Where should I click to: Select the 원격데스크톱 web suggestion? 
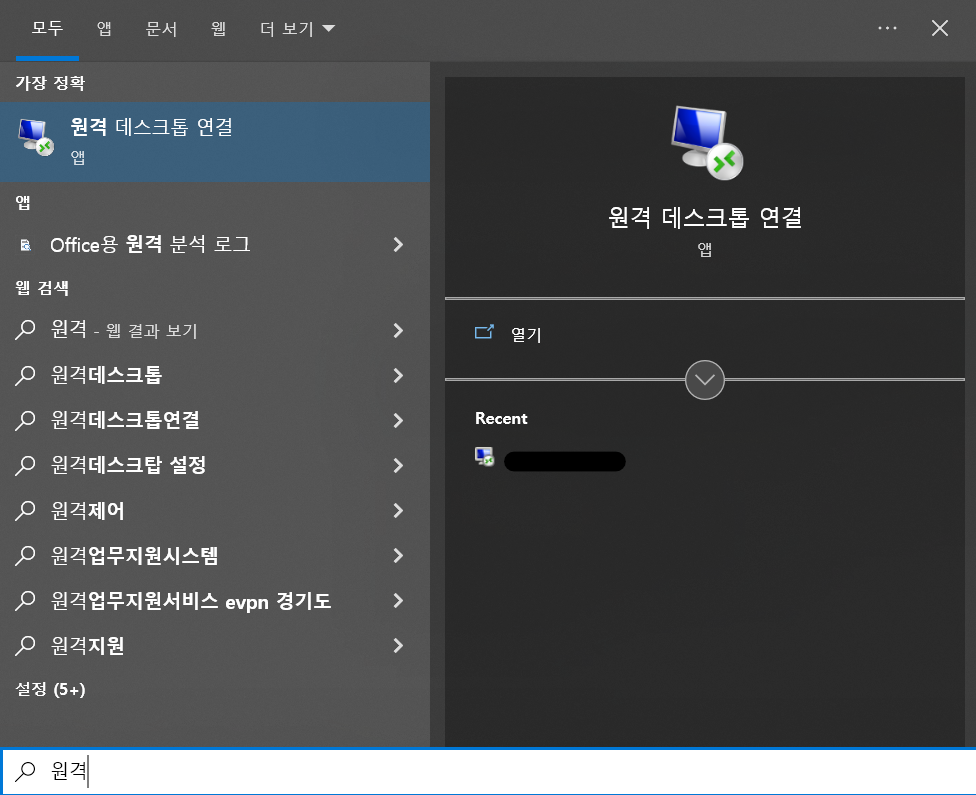tap(215, 375)
